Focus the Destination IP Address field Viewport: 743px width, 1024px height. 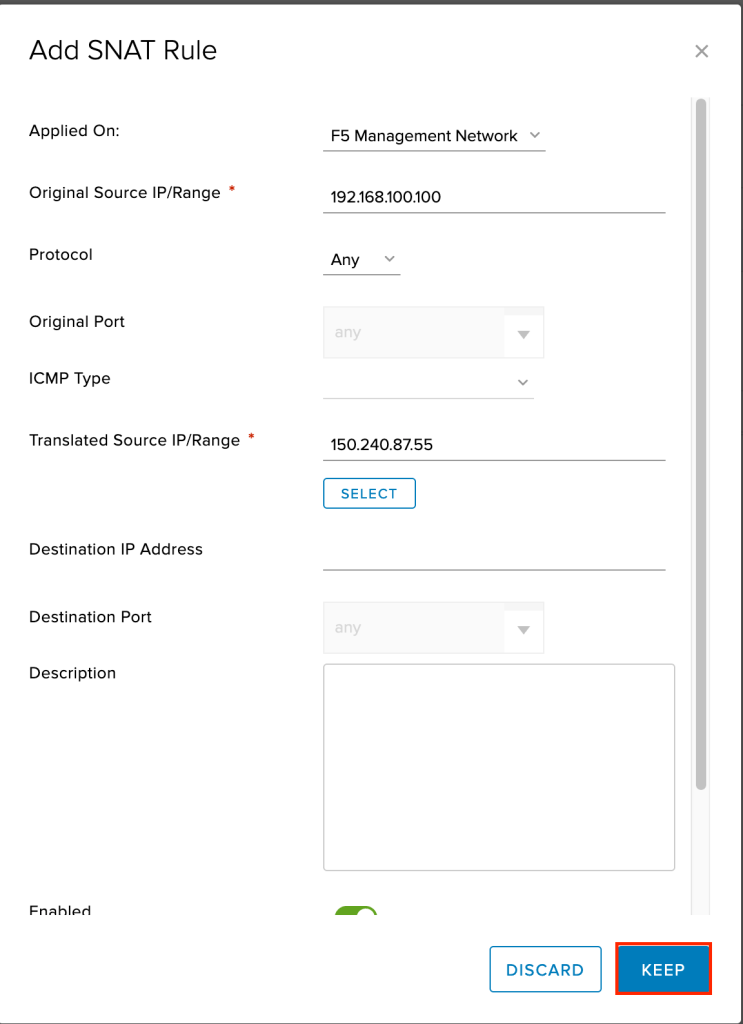[494, 554]
